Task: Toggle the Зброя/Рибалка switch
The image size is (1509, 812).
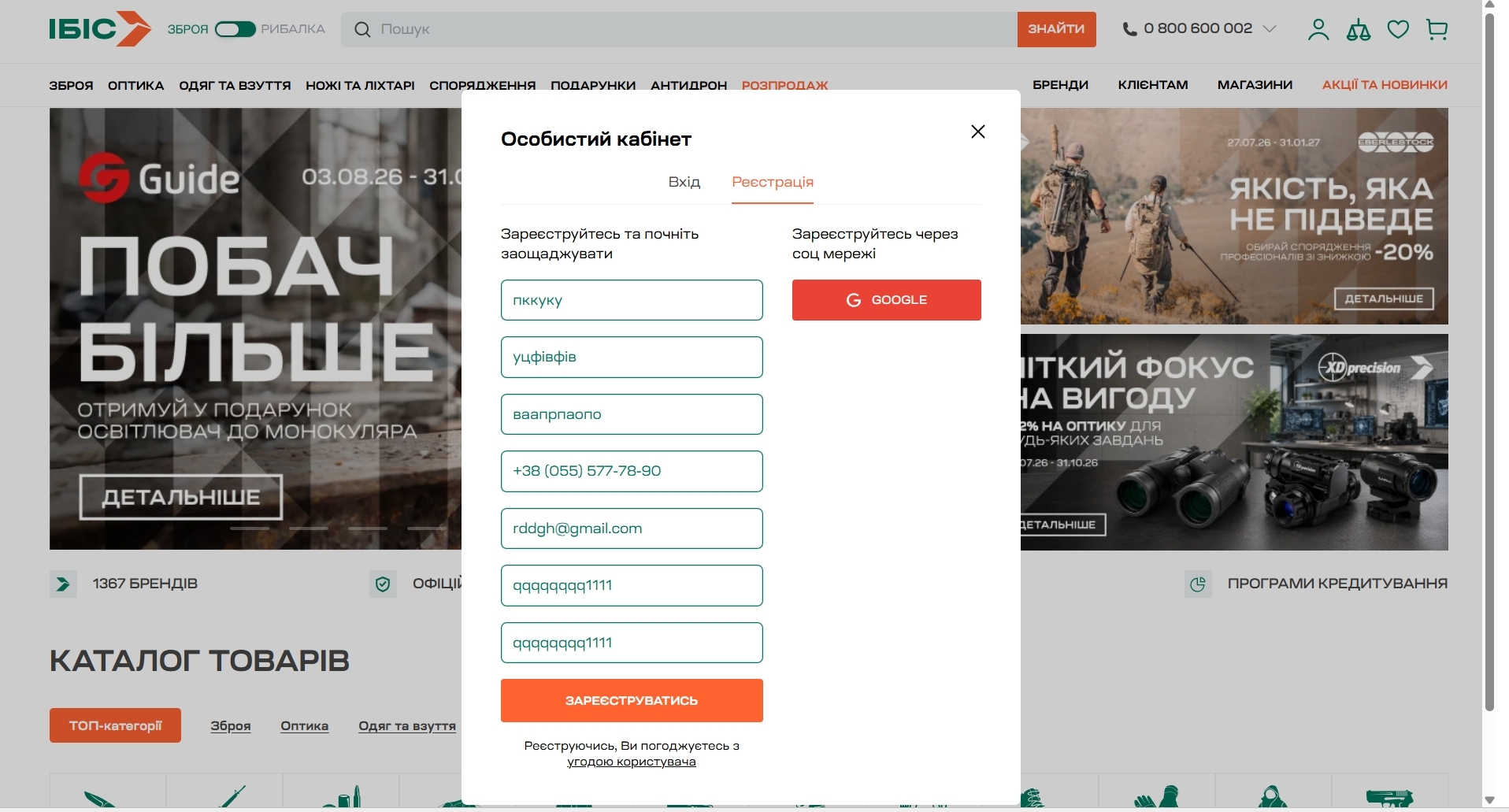Action: (235, 29)
